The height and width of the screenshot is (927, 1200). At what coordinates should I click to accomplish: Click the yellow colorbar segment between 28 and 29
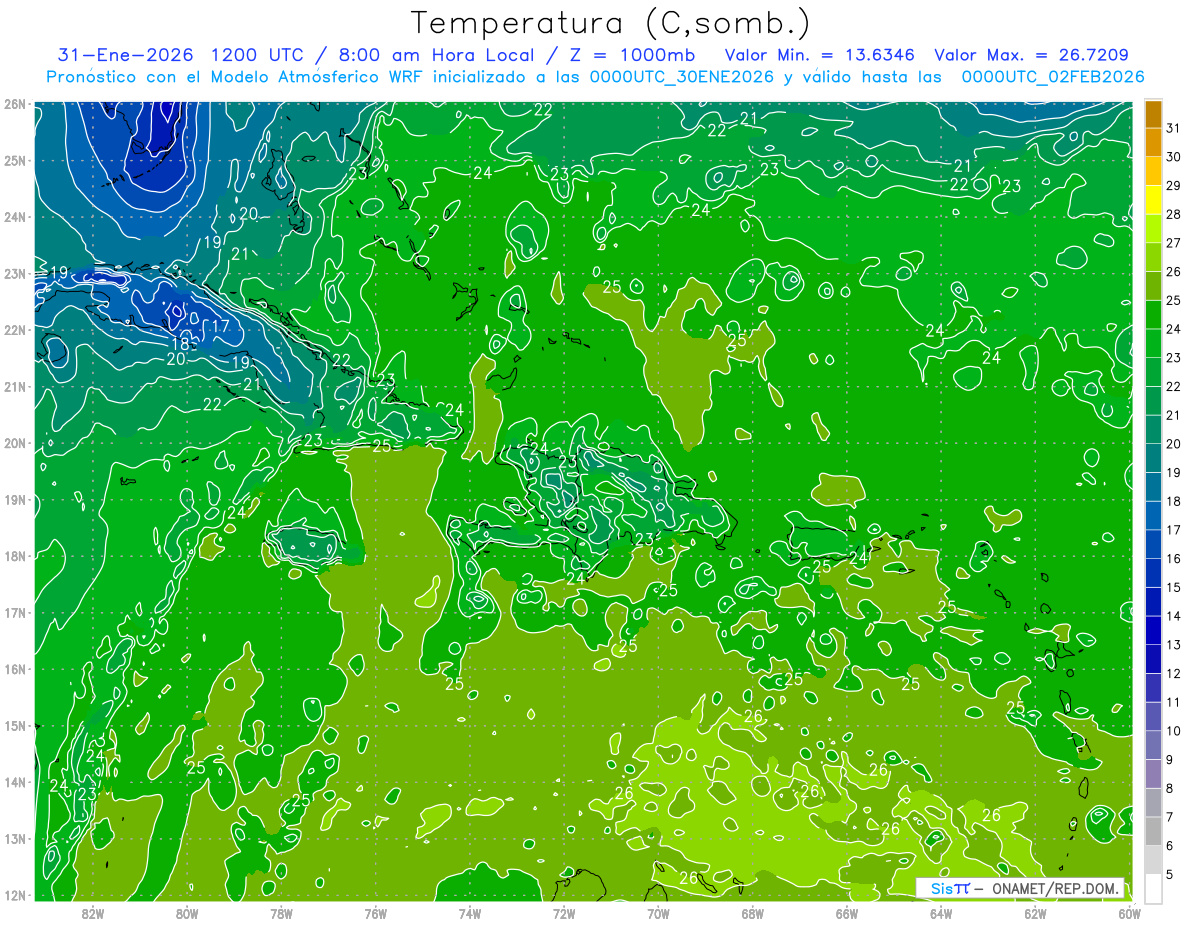pyautogui.click(x=1153, y=200)
